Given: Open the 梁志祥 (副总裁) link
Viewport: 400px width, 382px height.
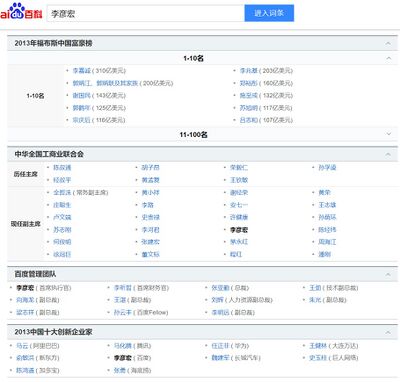Looking at the screenshot, I should tap(25, 312).
